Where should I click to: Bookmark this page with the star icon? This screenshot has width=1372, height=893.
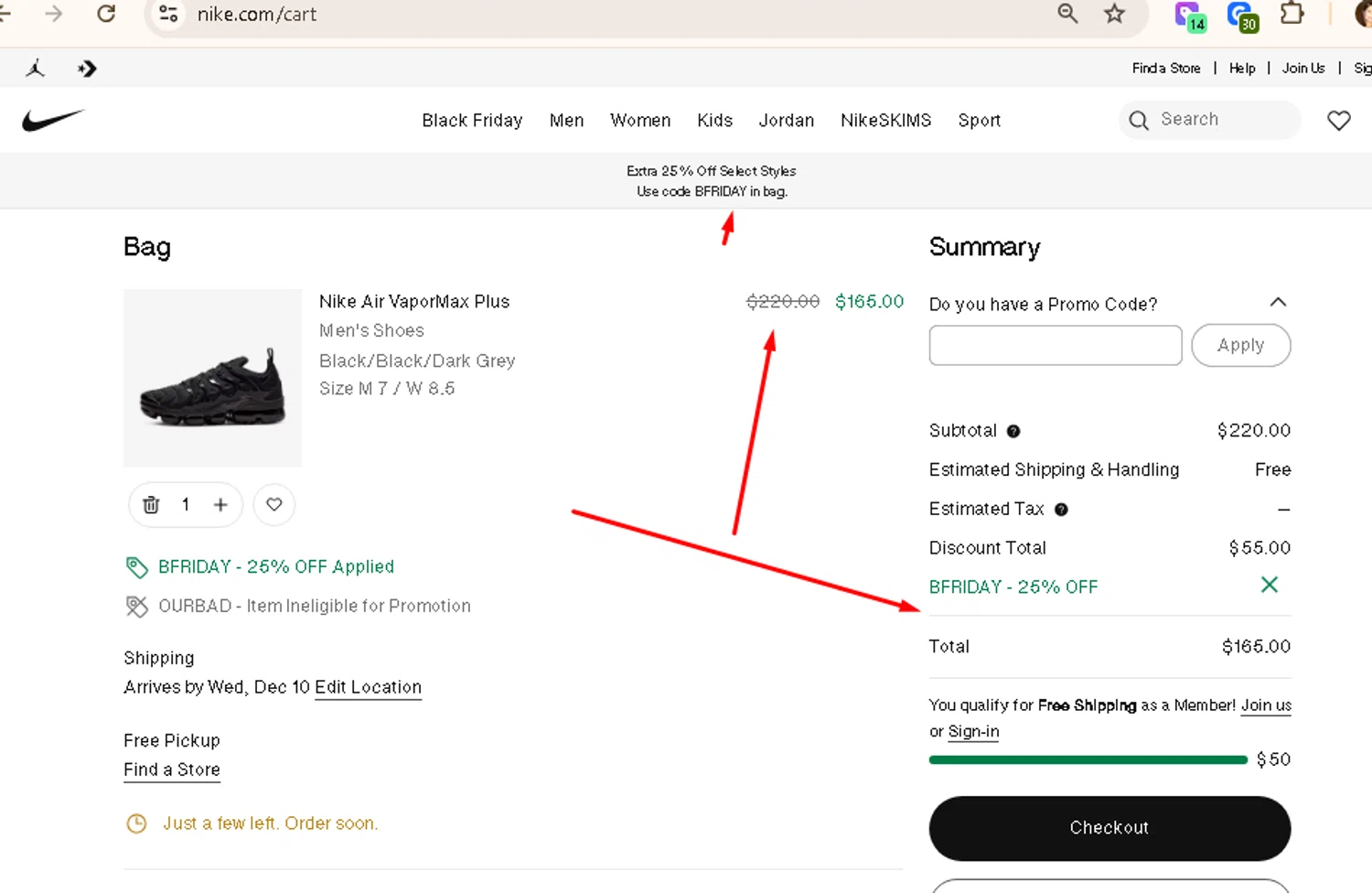tap(1114, 14)
